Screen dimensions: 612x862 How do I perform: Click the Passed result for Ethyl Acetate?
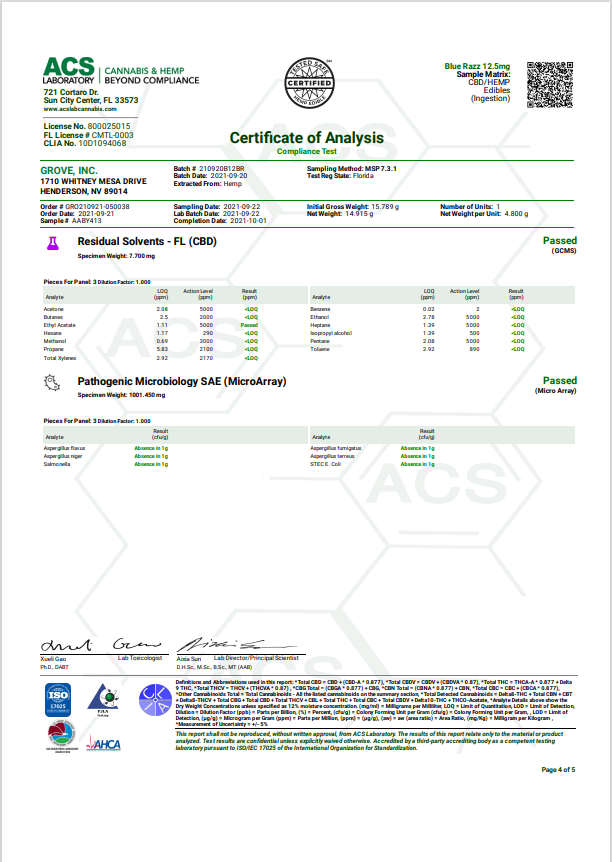coord(249,325)
